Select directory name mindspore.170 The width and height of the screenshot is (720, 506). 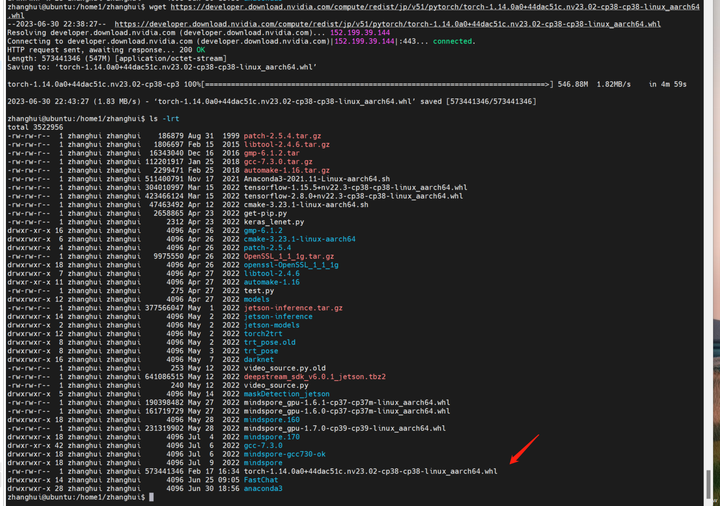[x=271, y=437]
